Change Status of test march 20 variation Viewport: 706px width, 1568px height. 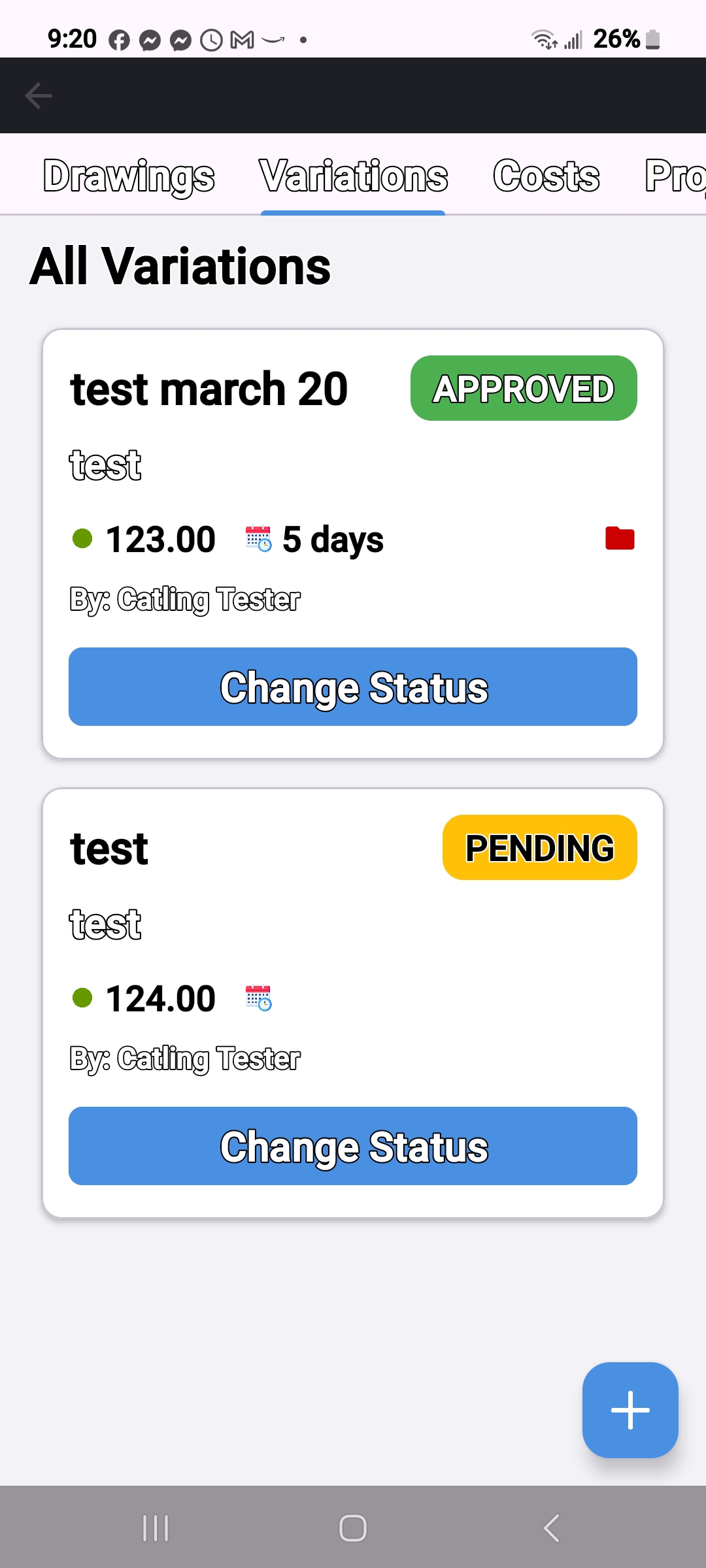click(353, 687)
